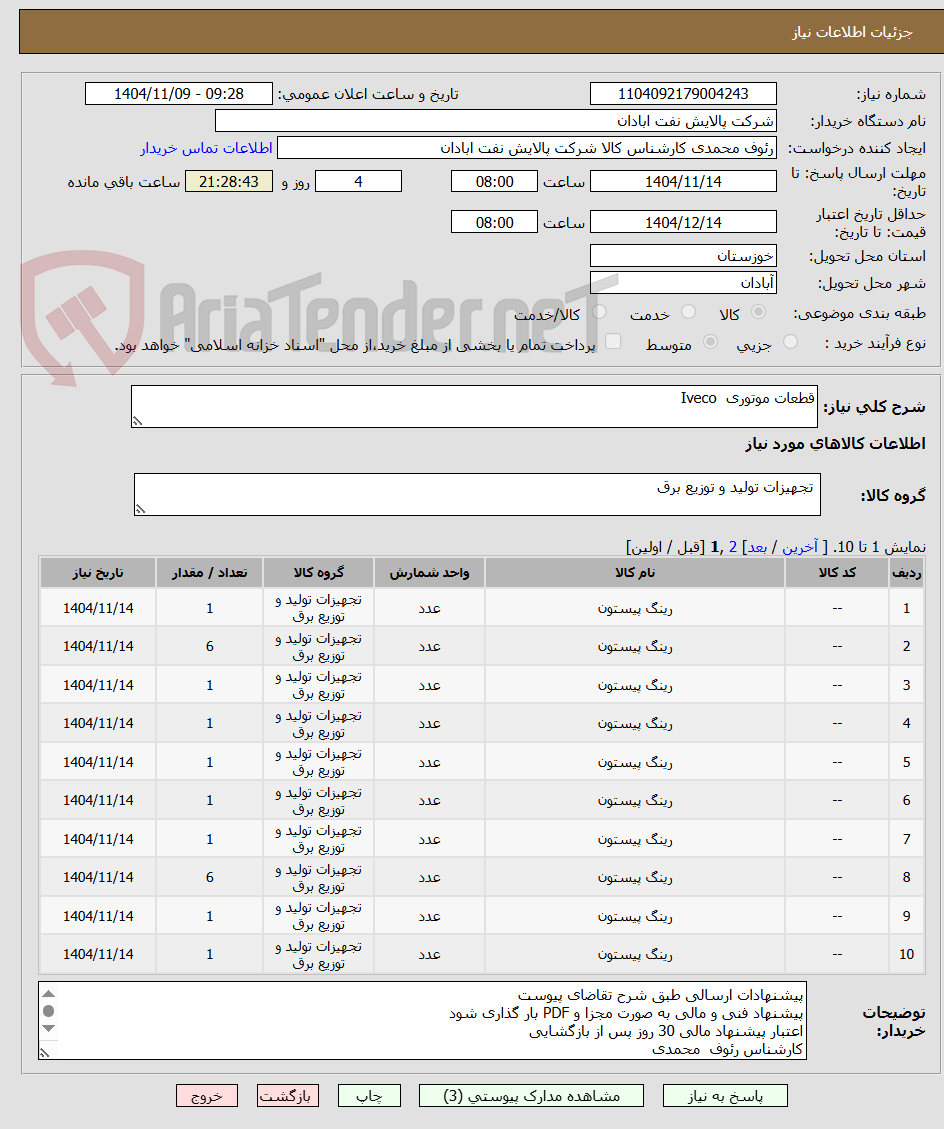Click the ردیف column header
Viewport: 944px width, 1129px height.
point(907,572)
